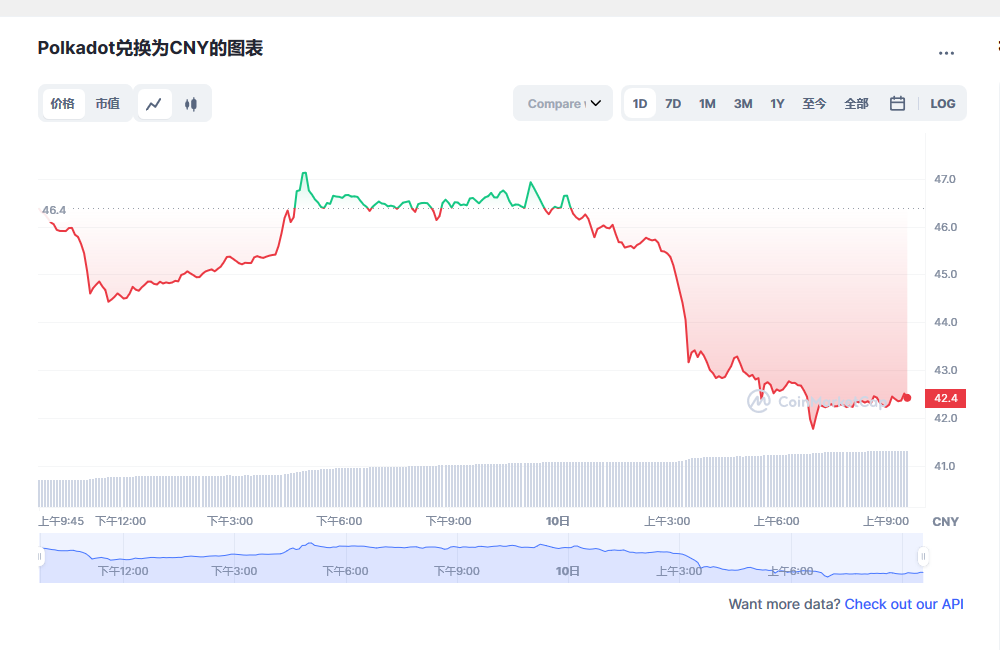1000x650 pixels.
Task: Select the 1D time range
Action: click(640, 103)
